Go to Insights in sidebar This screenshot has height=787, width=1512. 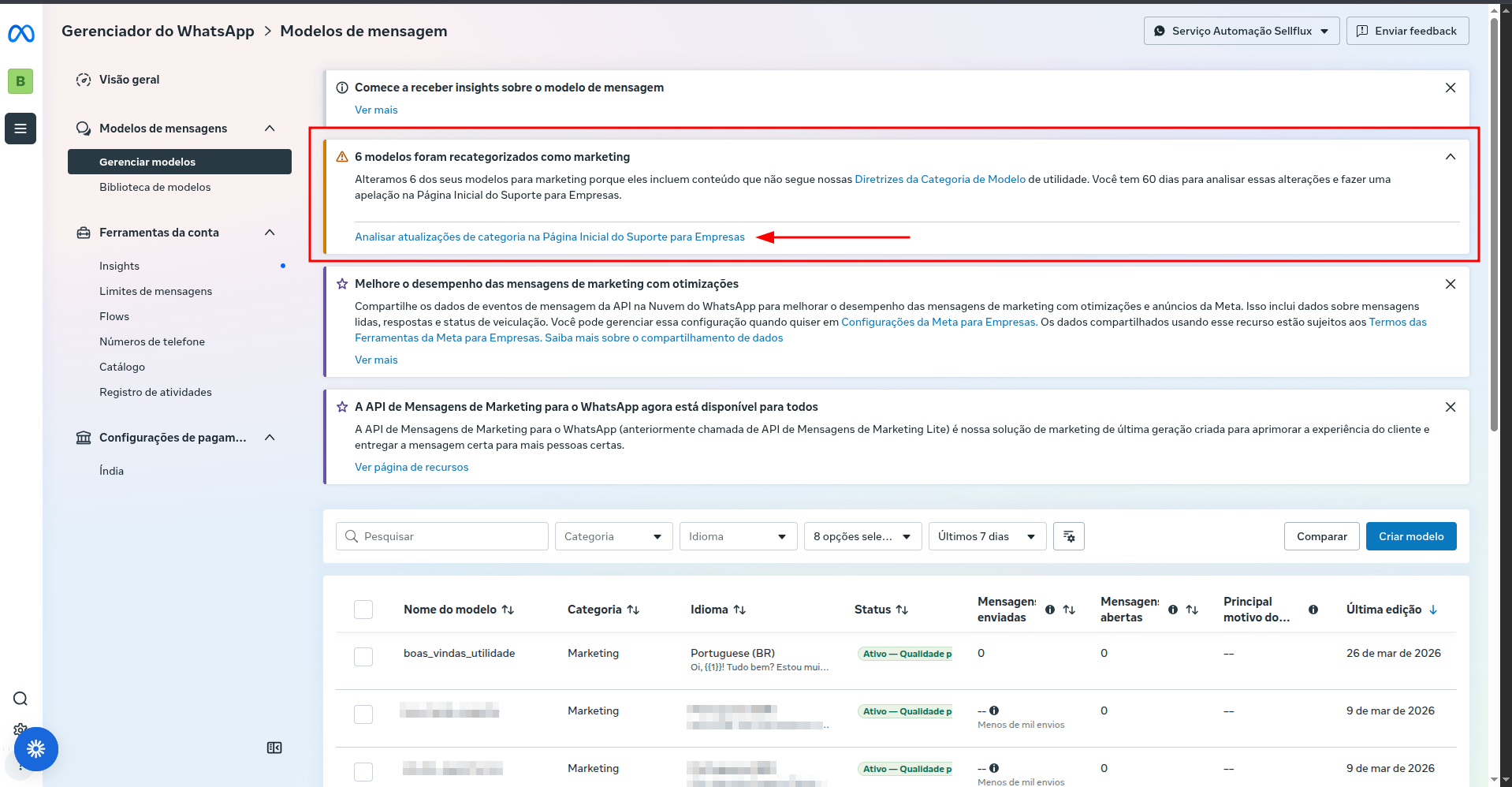point(120,266)
